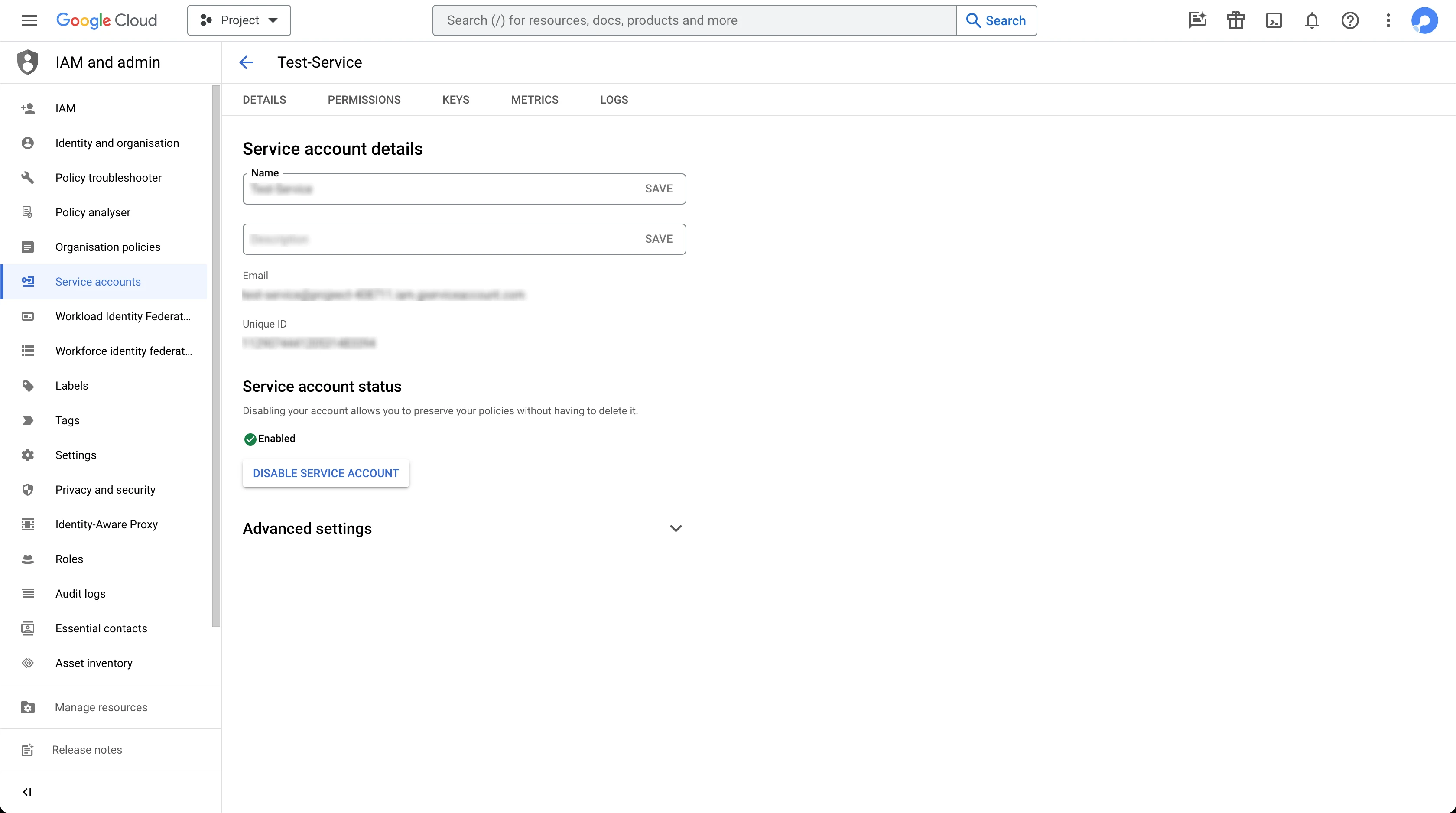Open the three-dot settings and utilities menu
The height and width of the screenshot is (813, 1456).
coord(1388,20)
